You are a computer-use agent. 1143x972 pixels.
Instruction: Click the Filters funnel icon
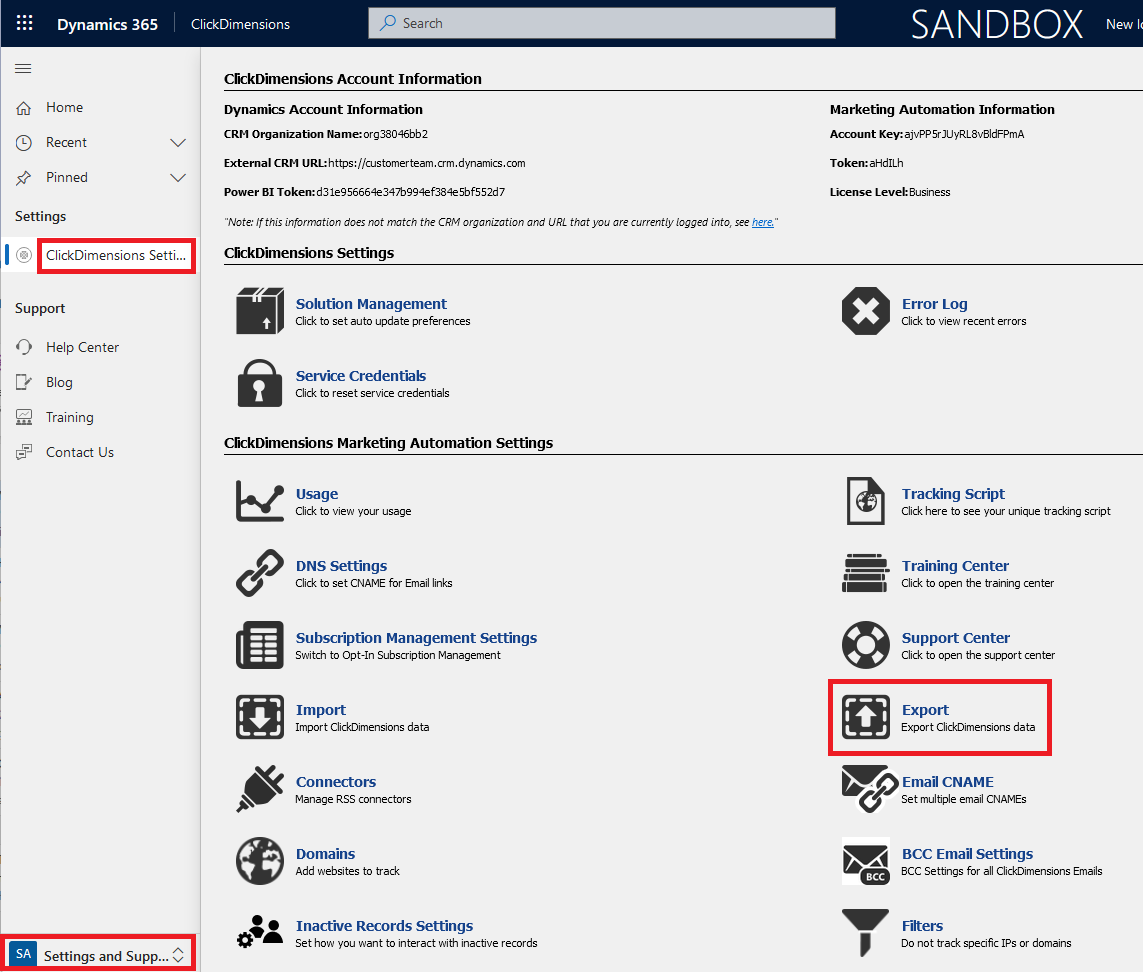click(x=865, y=933)
